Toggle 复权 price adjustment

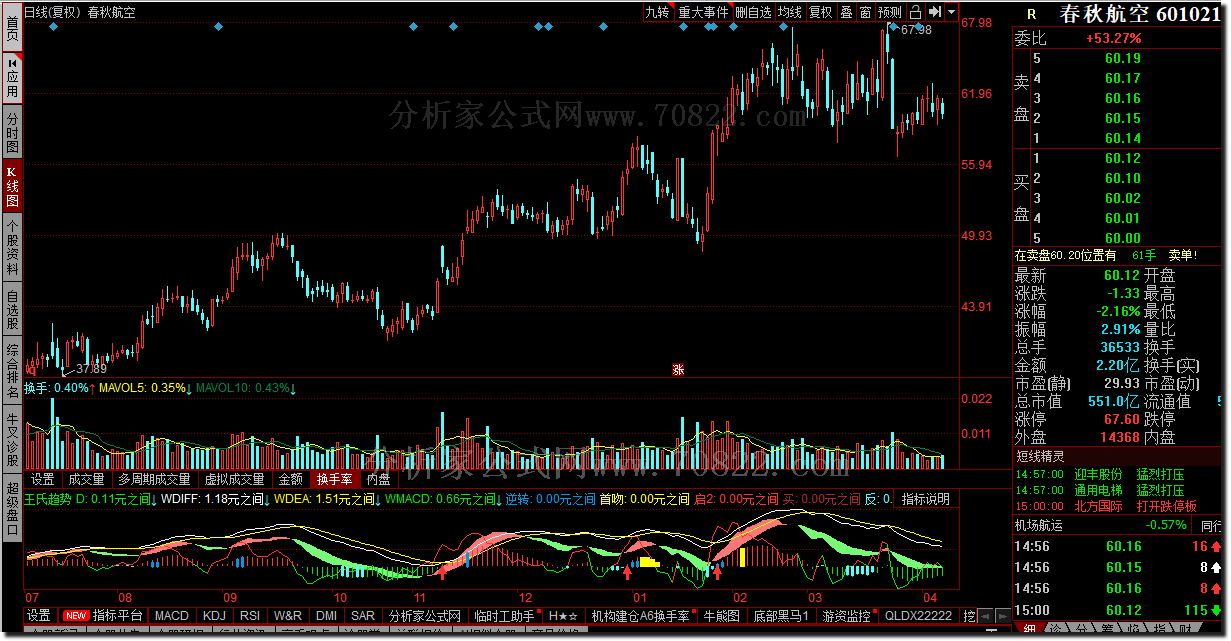(821, 12)
